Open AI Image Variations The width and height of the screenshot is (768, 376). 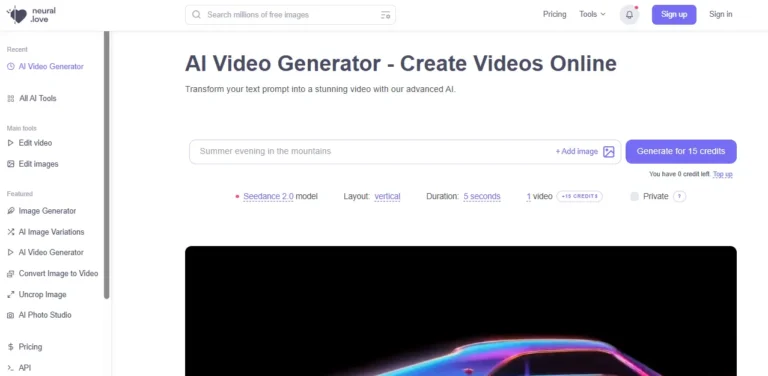(x=51, y=232)
